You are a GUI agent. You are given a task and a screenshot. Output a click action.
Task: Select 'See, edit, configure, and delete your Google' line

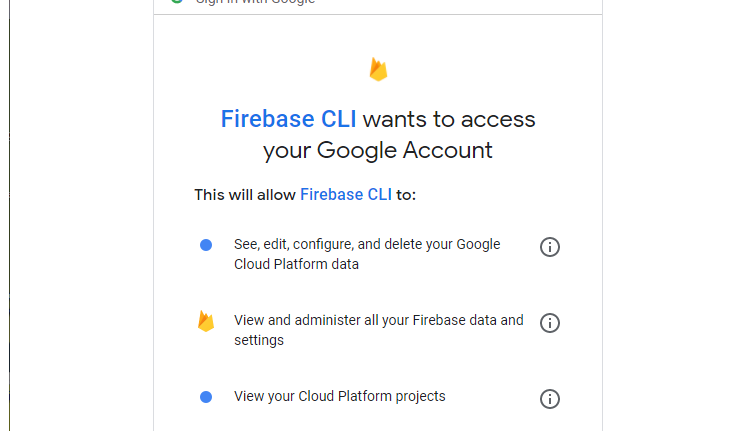[367, 244]
